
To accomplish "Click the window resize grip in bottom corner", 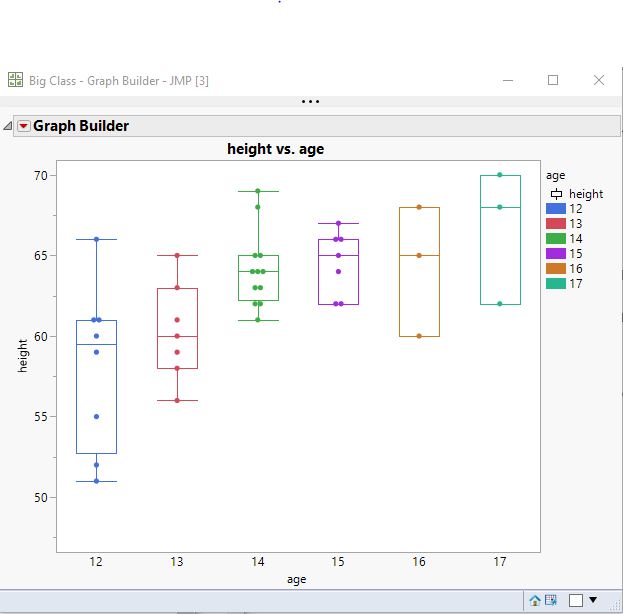I will coord(616,606).
